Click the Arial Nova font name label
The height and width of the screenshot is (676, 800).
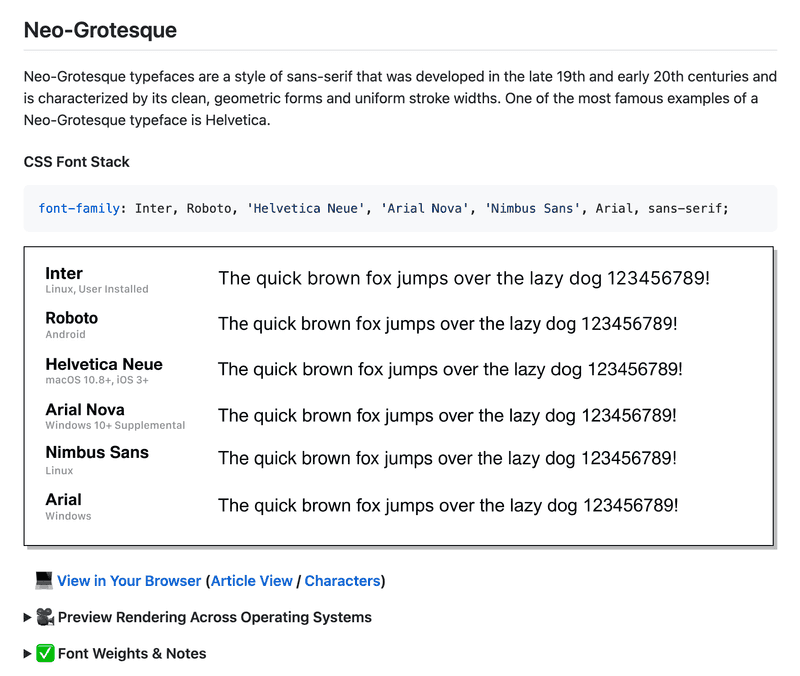tap(85, 409)
